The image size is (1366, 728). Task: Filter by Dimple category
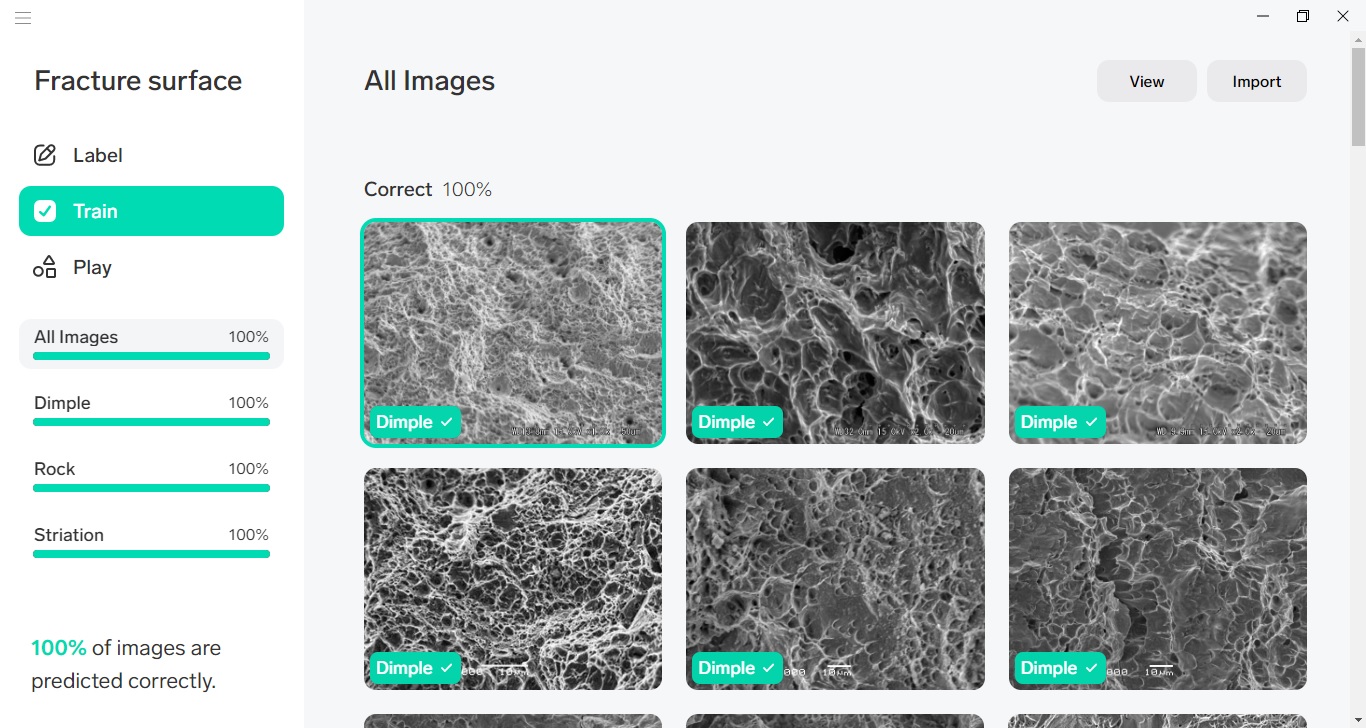click(x=151, y=410)
